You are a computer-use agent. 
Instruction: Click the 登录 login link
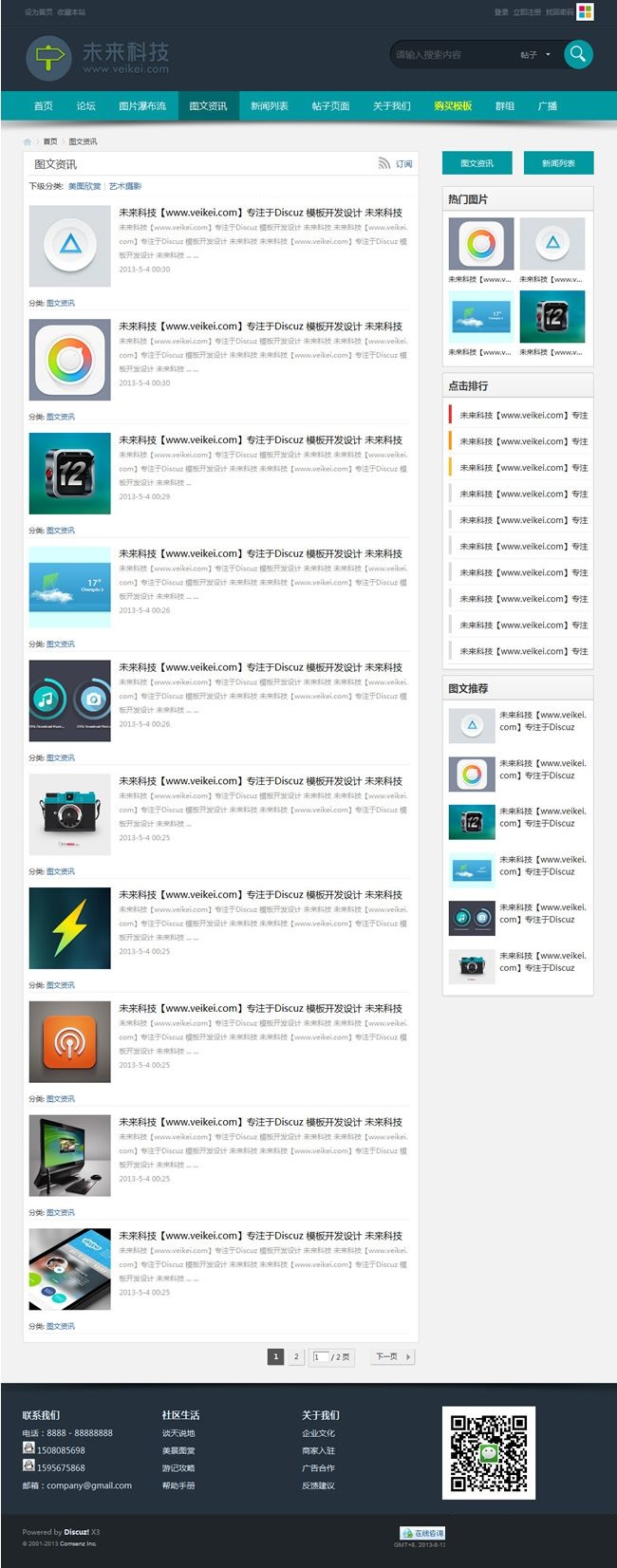[501, 12]
